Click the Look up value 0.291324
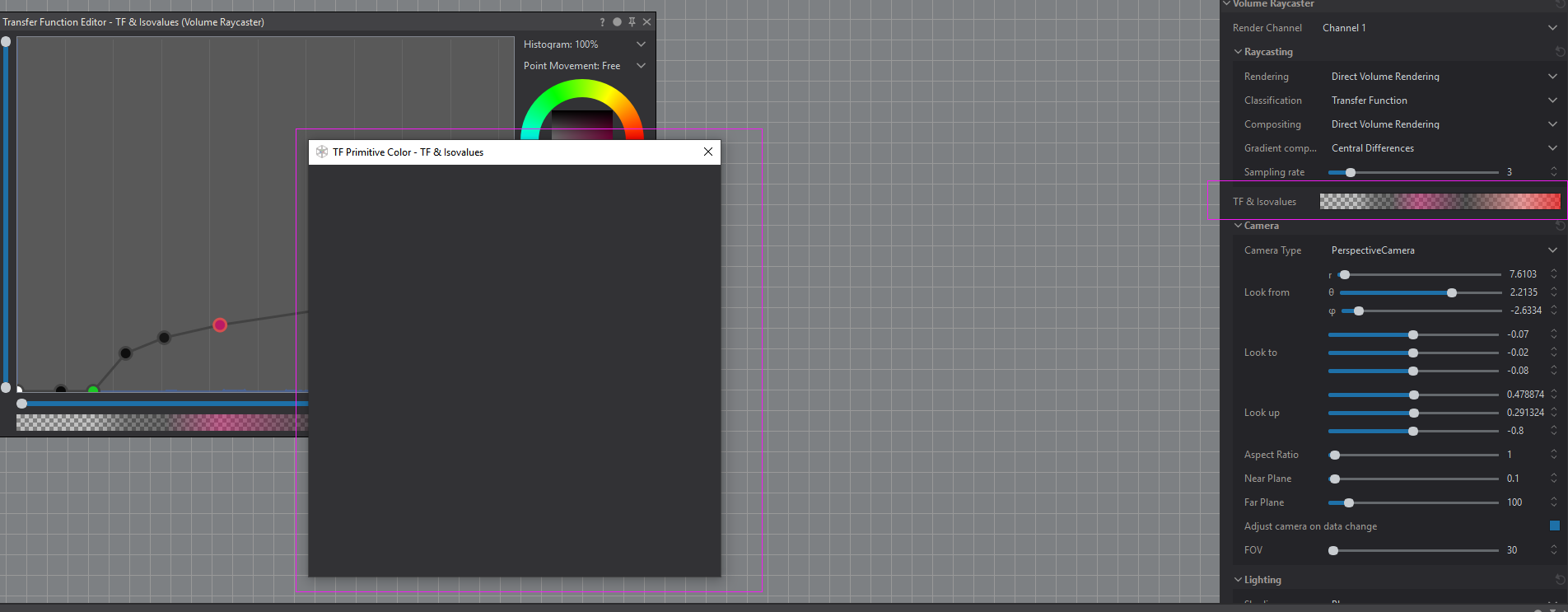The width and height of the screenshot is (1568, 612). (x=1525, y=413)
